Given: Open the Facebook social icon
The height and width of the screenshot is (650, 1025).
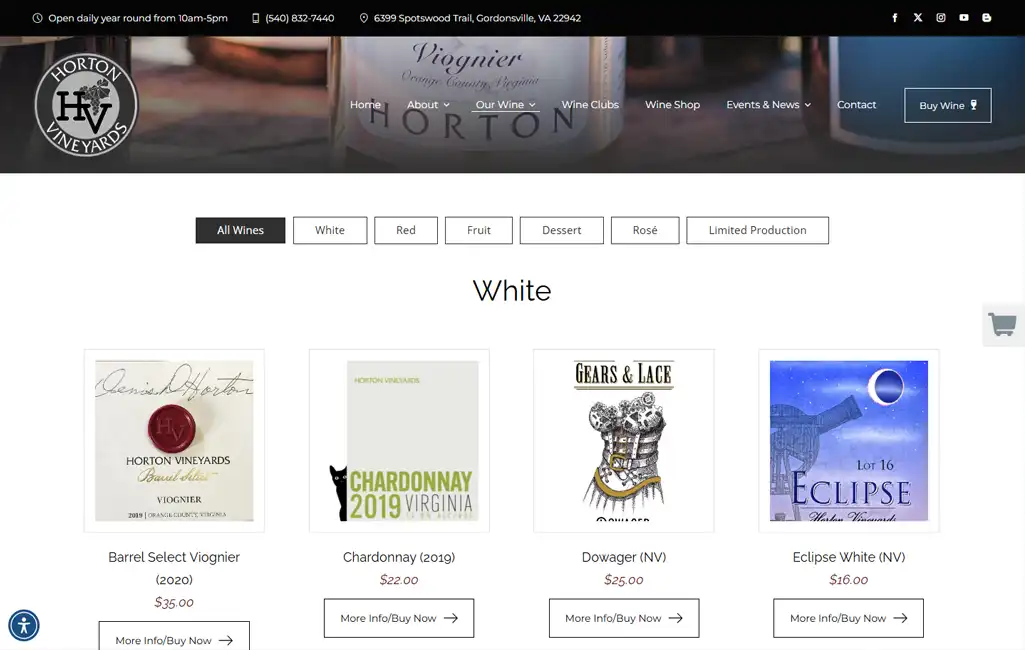Looking at the screenshot, I should pos(895,18).
